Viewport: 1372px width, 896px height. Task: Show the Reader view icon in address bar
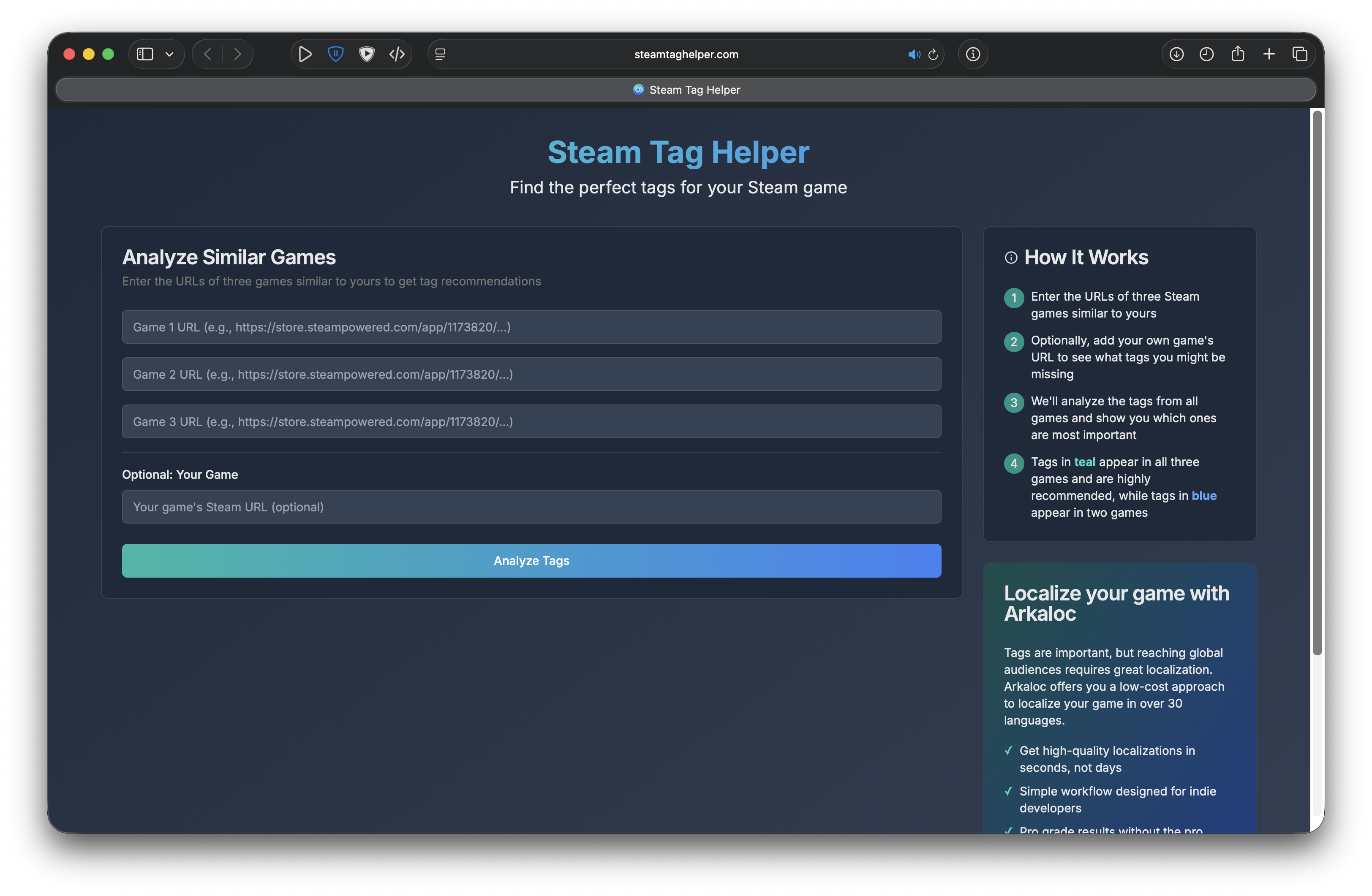pyautogui.click(x=441, y=54)
